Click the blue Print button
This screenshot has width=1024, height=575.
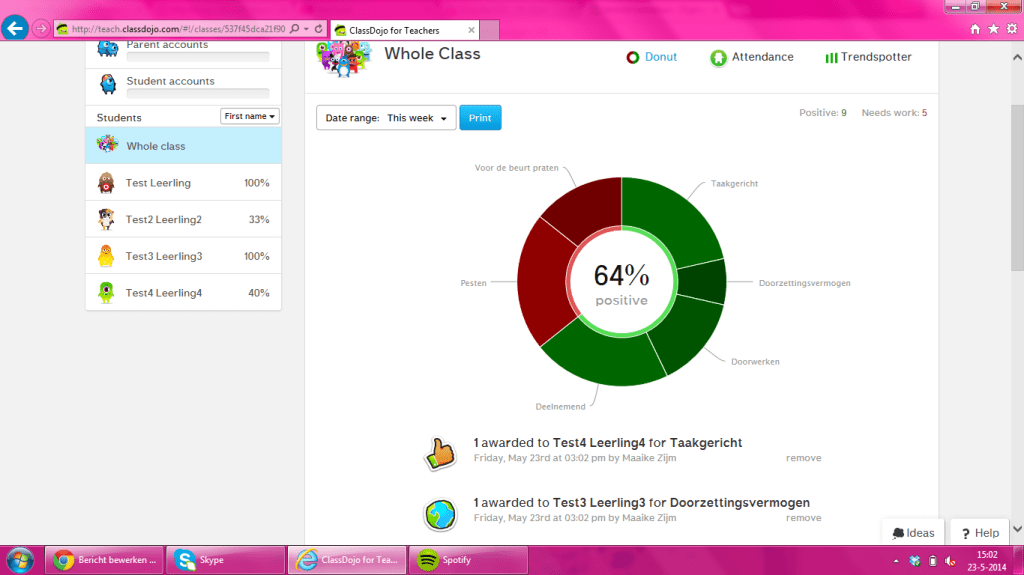pyautogui.click(x=480, y=118)
